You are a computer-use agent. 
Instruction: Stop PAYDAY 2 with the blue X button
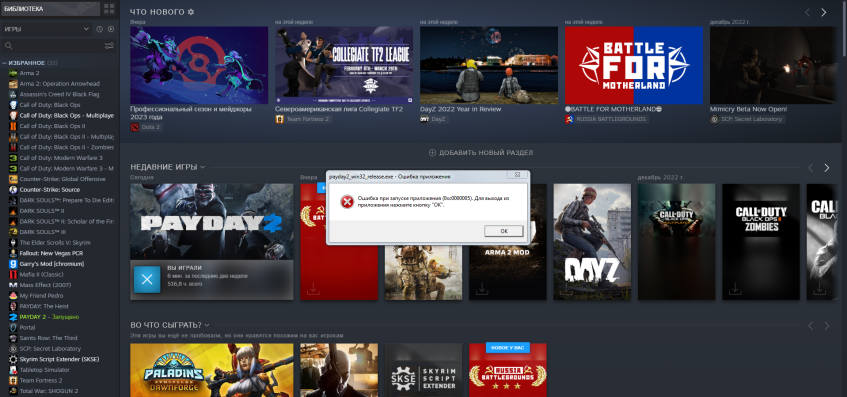pos(147,279)
